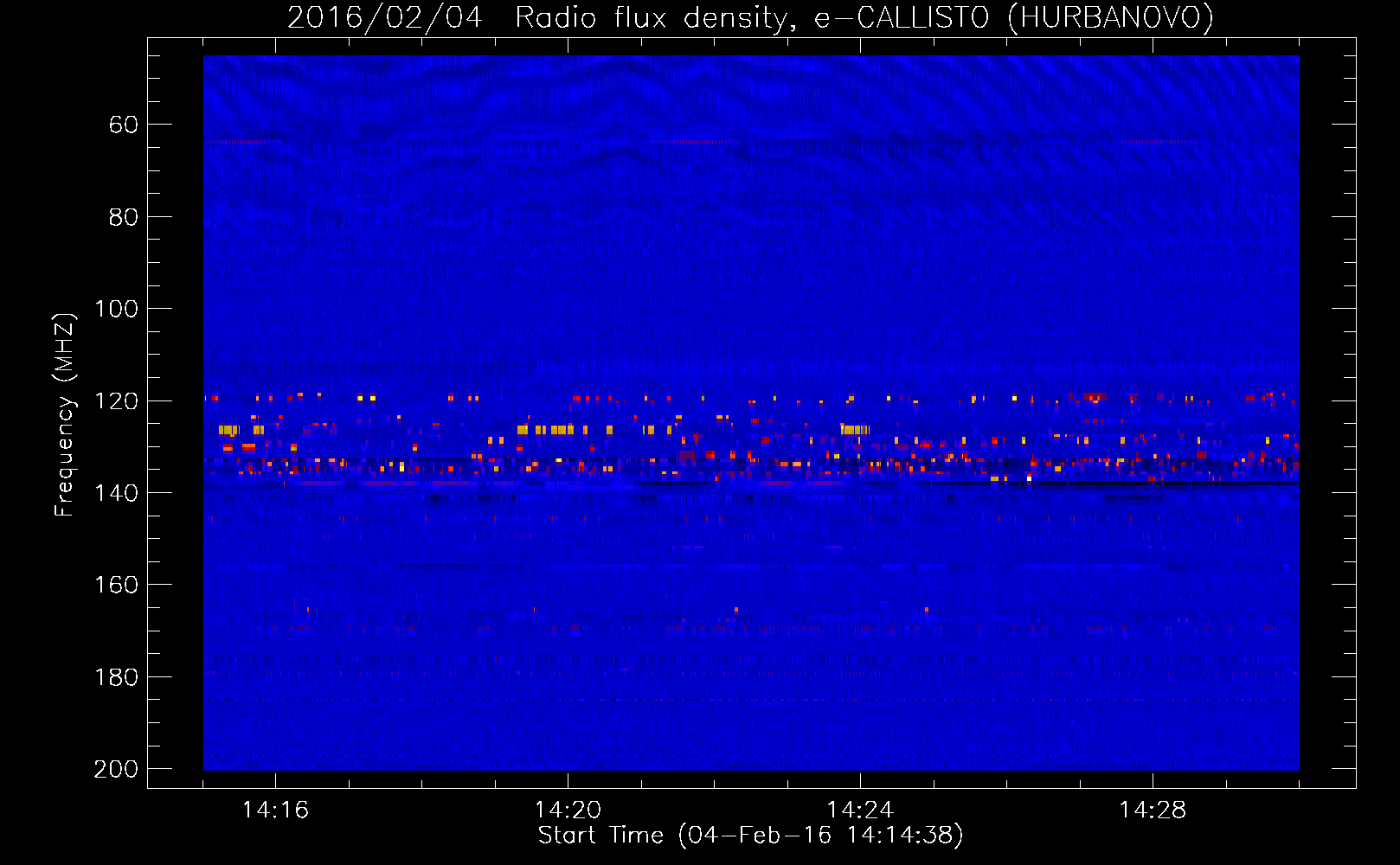Click the date 2016/02/04 in the title

[x=385, y=17]
